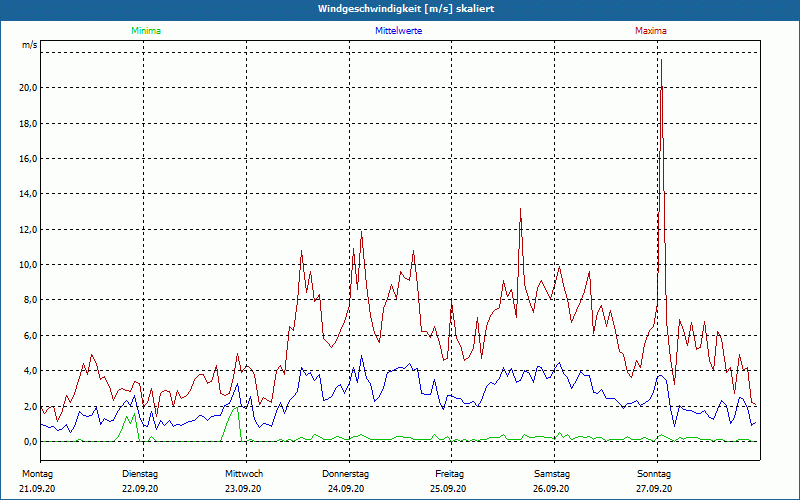Click the 0,0 y-axis value
This screenshot has height=500, width=800.
click(x=31, y=442)
